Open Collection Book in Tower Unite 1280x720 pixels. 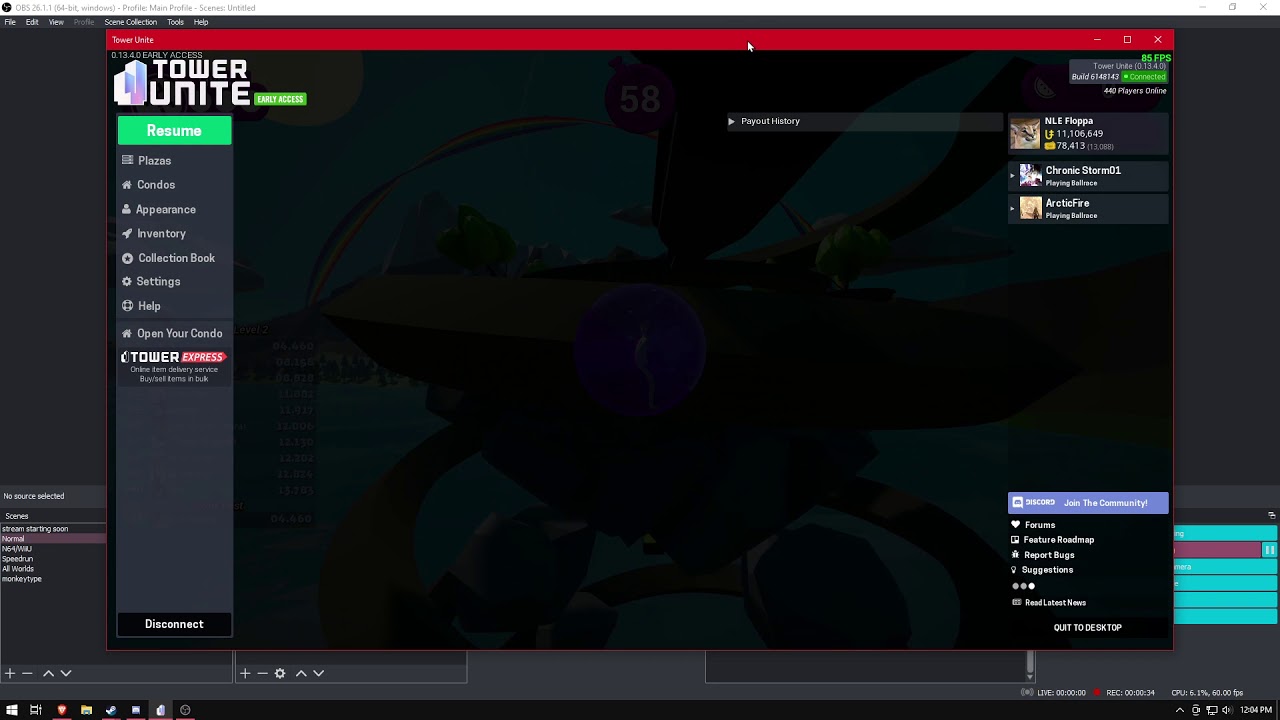coord(174,258)
